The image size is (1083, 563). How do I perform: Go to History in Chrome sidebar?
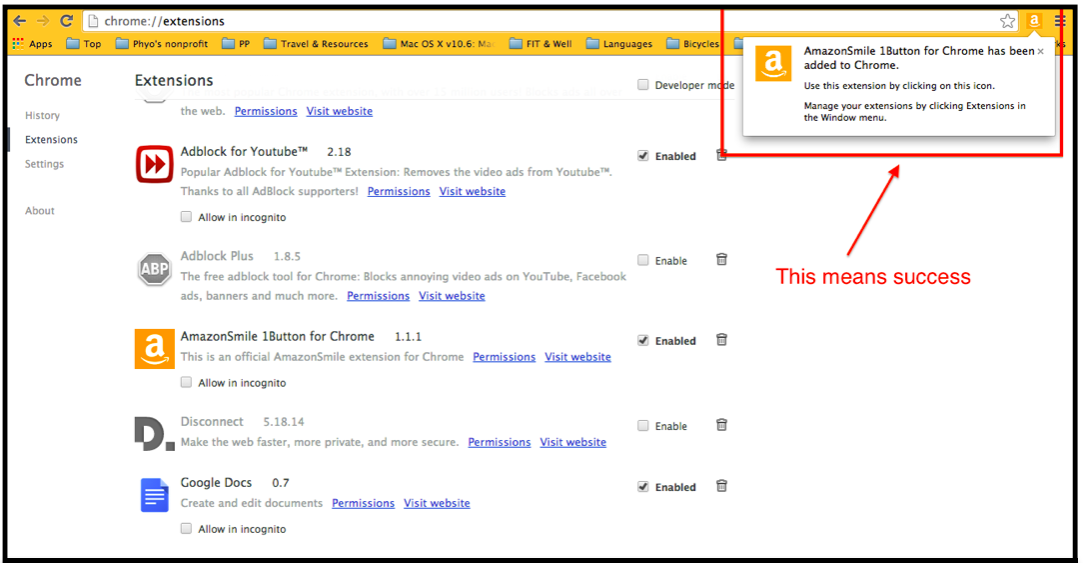(42, 115)
